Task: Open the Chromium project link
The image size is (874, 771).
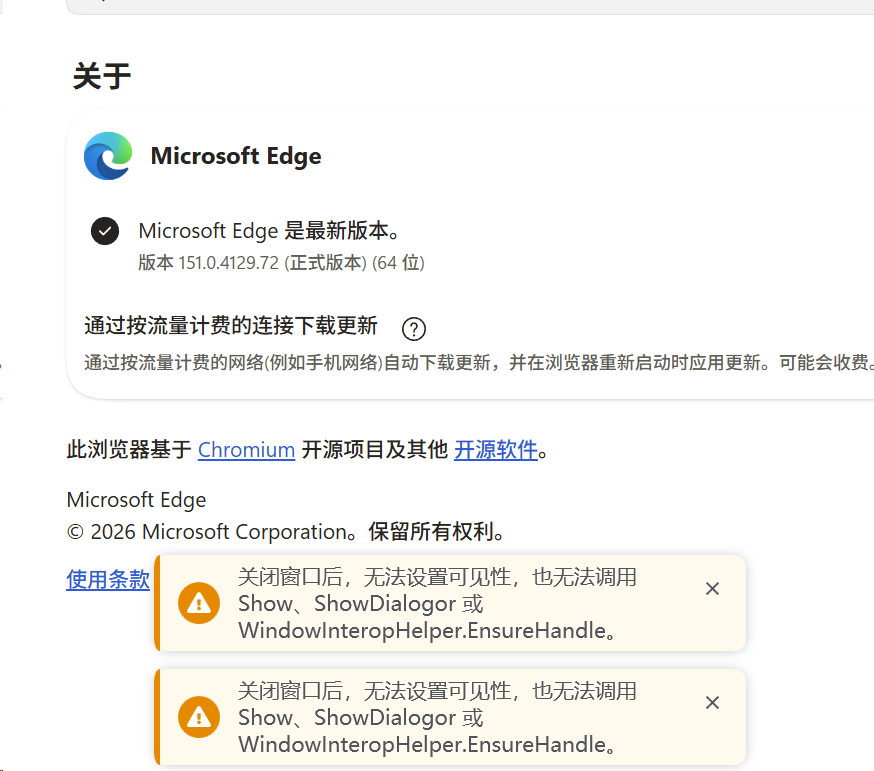Action: click(x=246, y=450)
